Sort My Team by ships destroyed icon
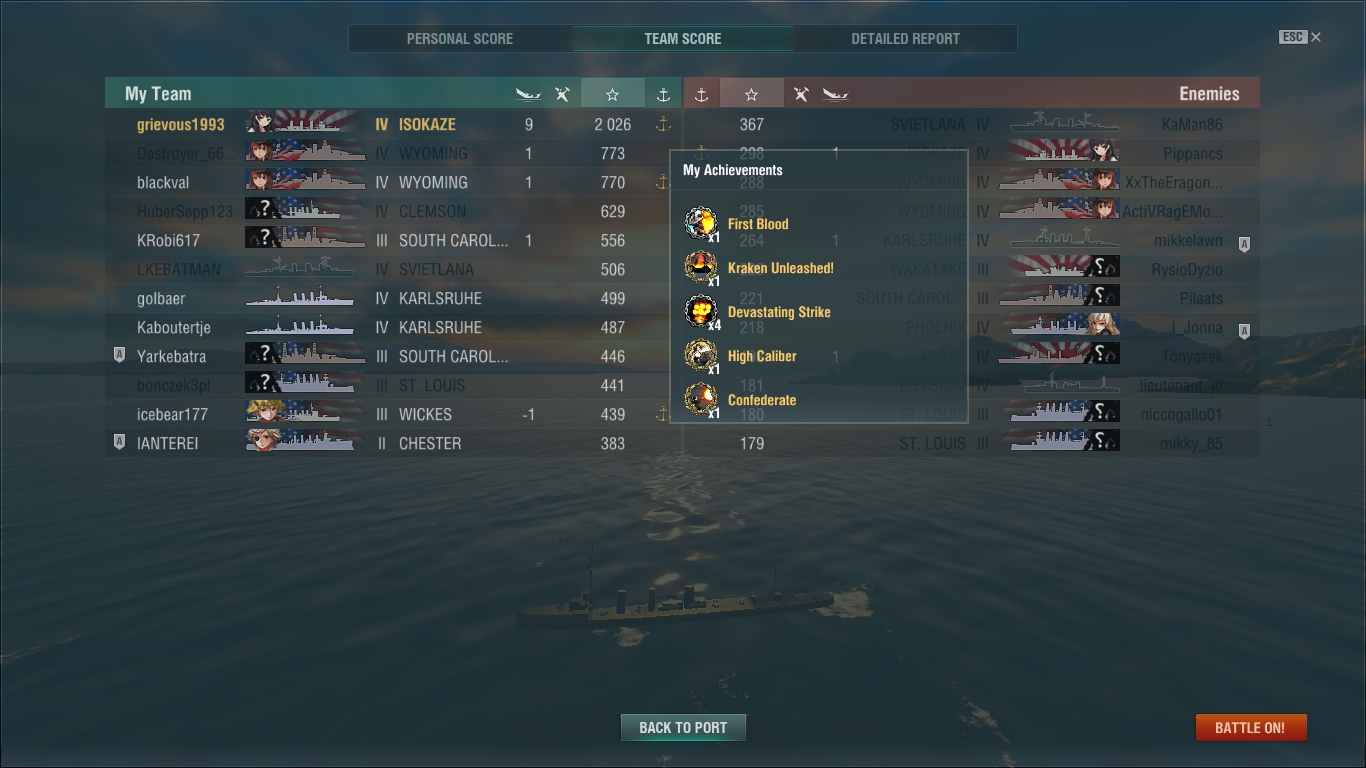The image size is (1366, 768). [528, 94]
